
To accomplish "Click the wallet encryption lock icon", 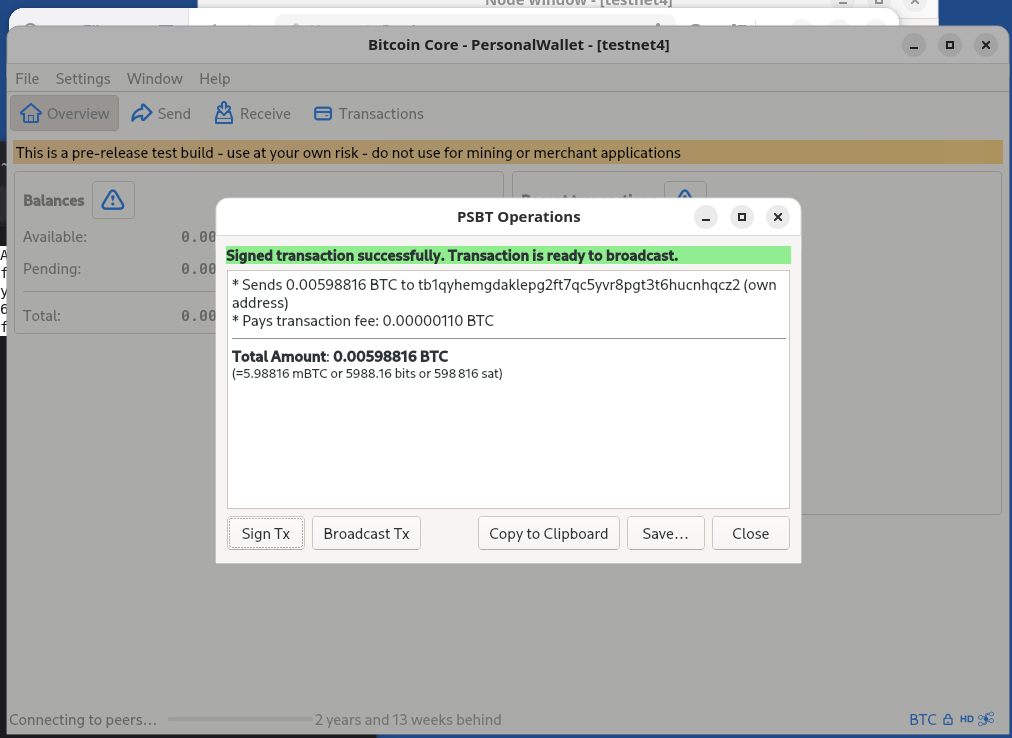I will (948, 719).
